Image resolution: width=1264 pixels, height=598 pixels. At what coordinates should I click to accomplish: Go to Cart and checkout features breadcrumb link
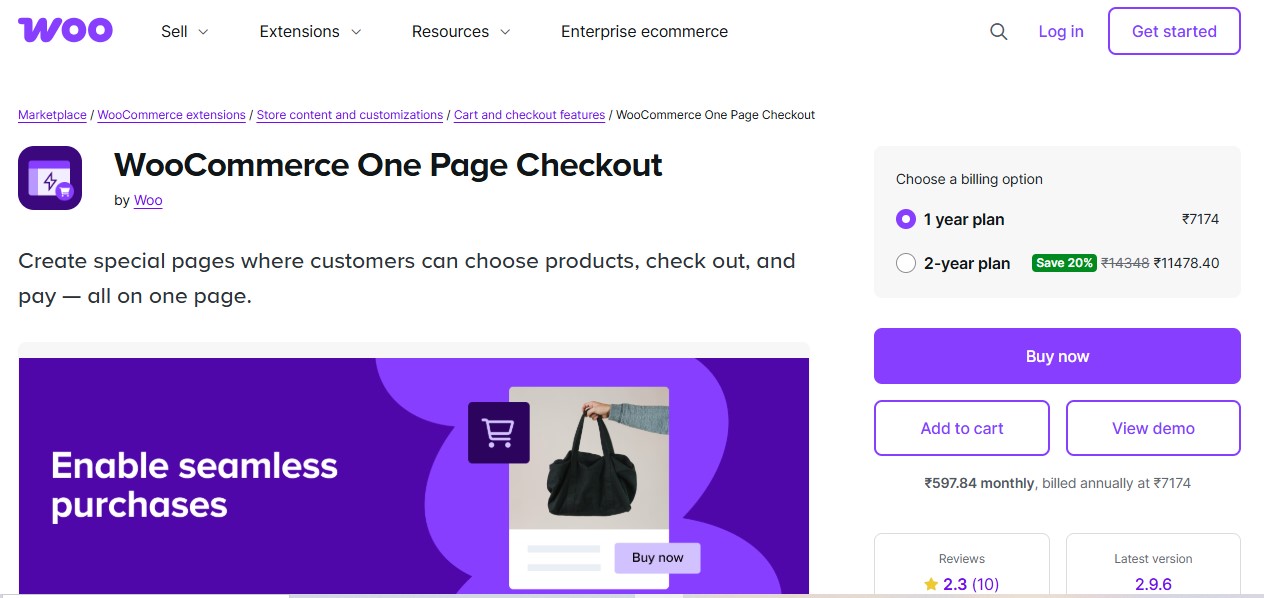[529, 114]
